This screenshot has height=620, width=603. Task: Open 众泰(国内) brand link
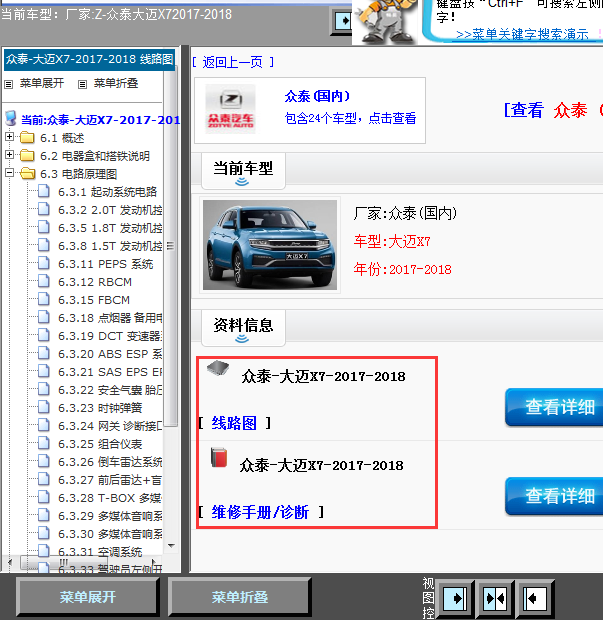click(x=317, y=96)
